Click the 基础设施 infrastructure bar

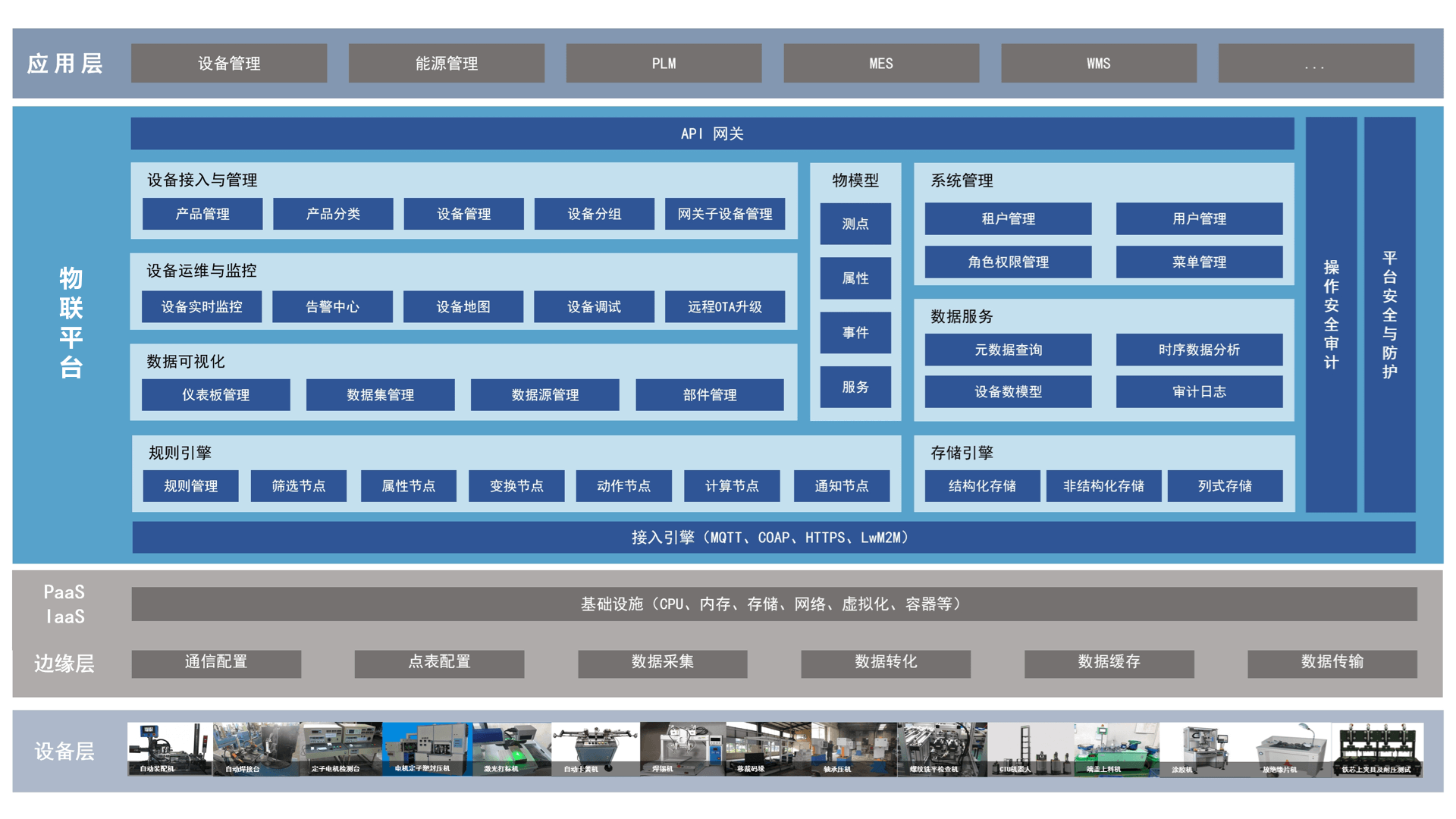pos(773,604)
